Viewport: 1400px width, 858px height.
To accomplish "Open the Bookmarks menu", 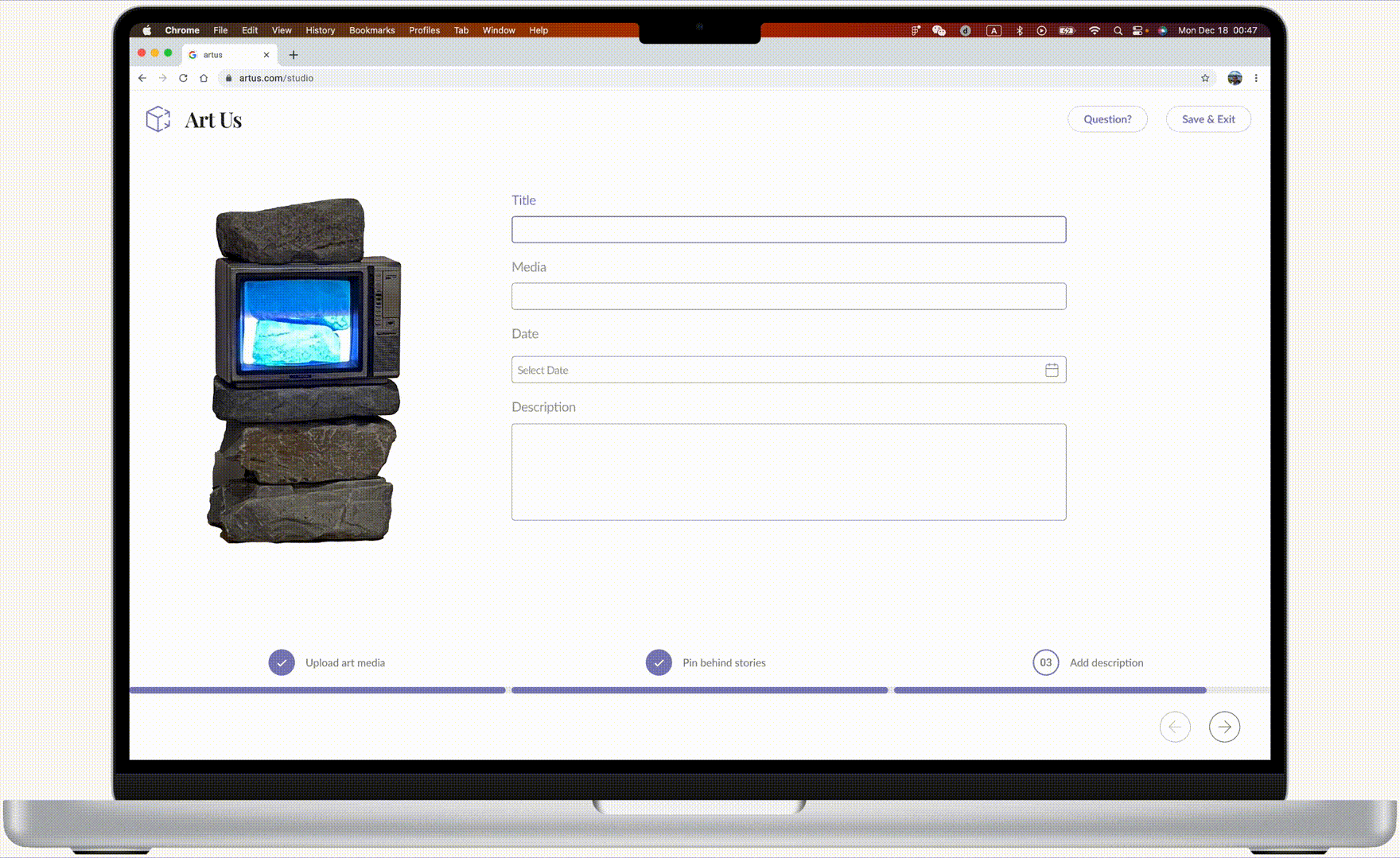I will click(372, 30).
